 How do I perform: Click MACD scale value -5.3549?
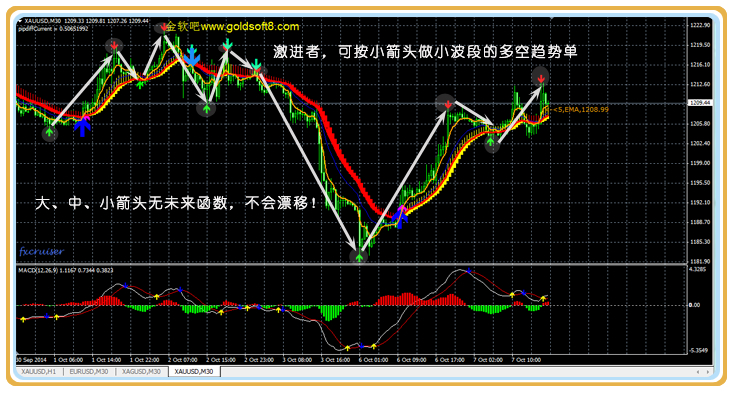pyautogui.click(x=698, y=351)
